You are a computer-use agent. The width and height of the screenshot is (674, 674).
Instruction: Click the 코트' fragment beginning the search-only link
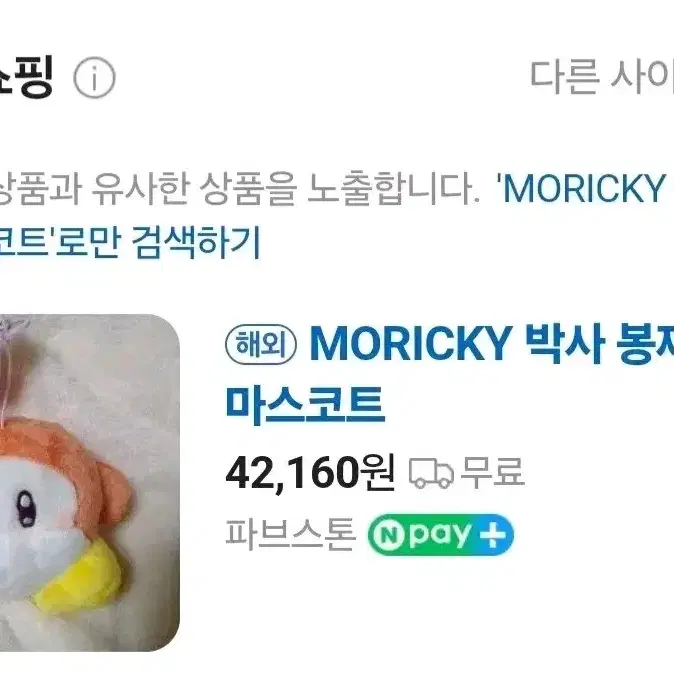(x=26, y=243)
